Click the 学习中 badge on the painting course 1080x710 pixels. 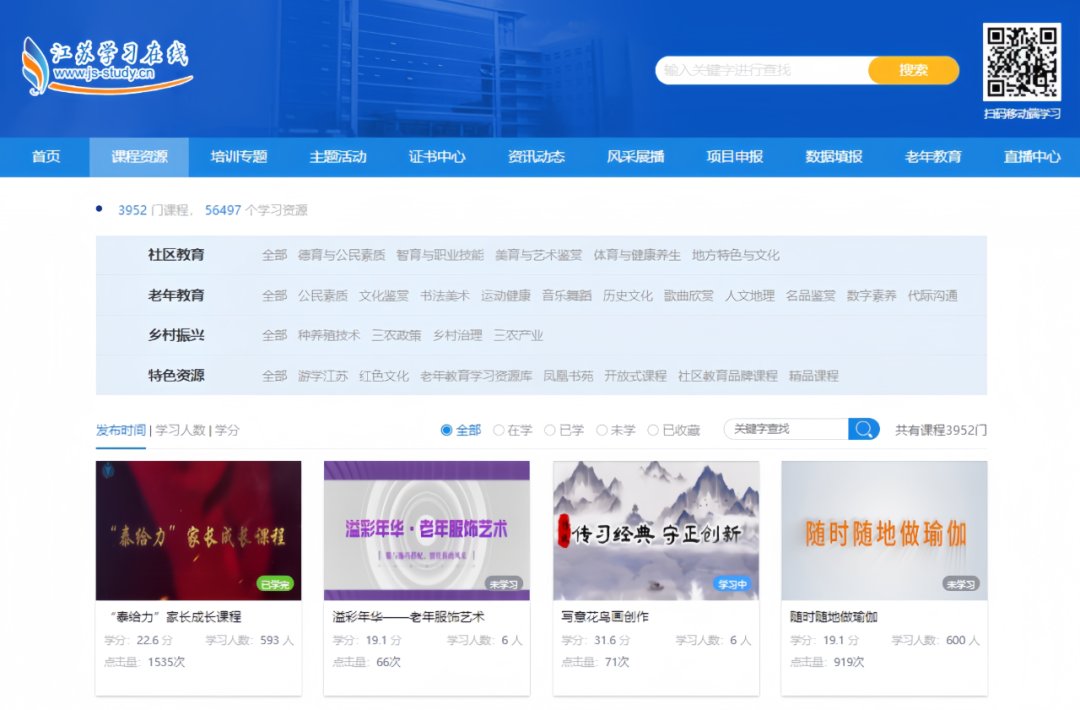733,584
